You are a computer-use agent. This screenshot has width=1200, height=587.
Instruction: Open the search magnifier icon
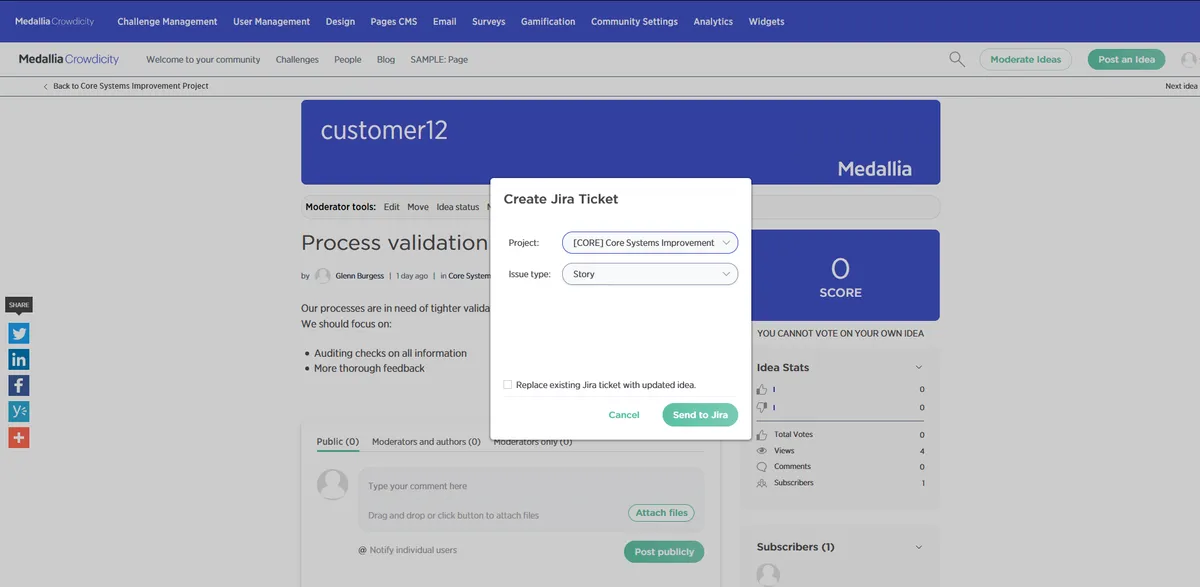[x=957, y=60]
